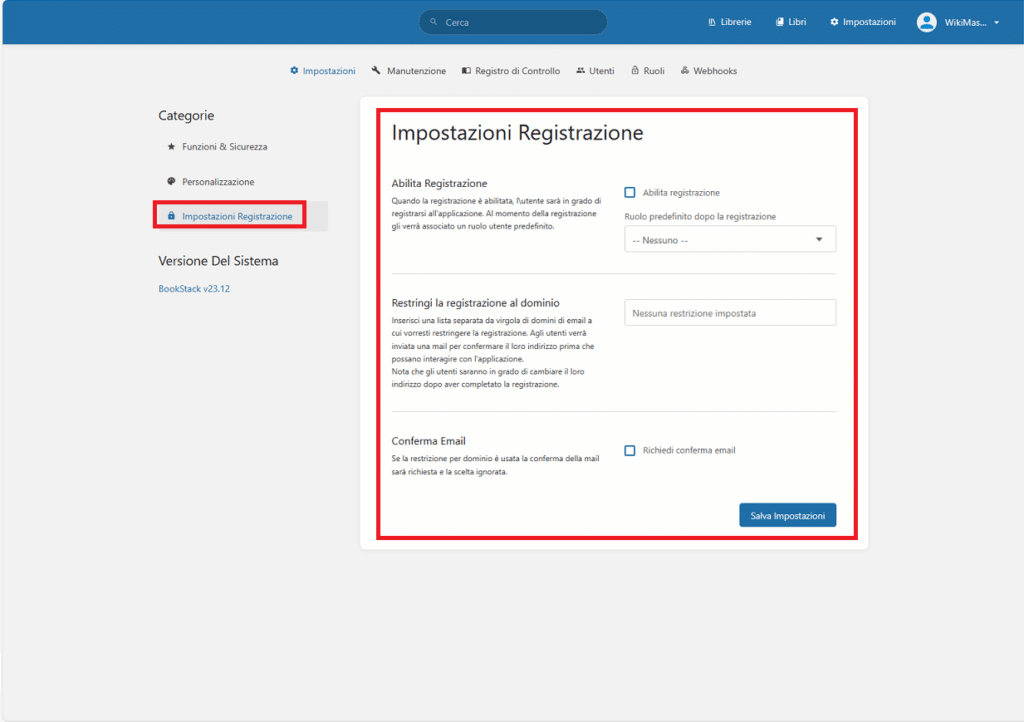Click the domain restriction input field
Image resolution: width=1024 pixels, height=722 pixels.
click(x=729, y=313)
